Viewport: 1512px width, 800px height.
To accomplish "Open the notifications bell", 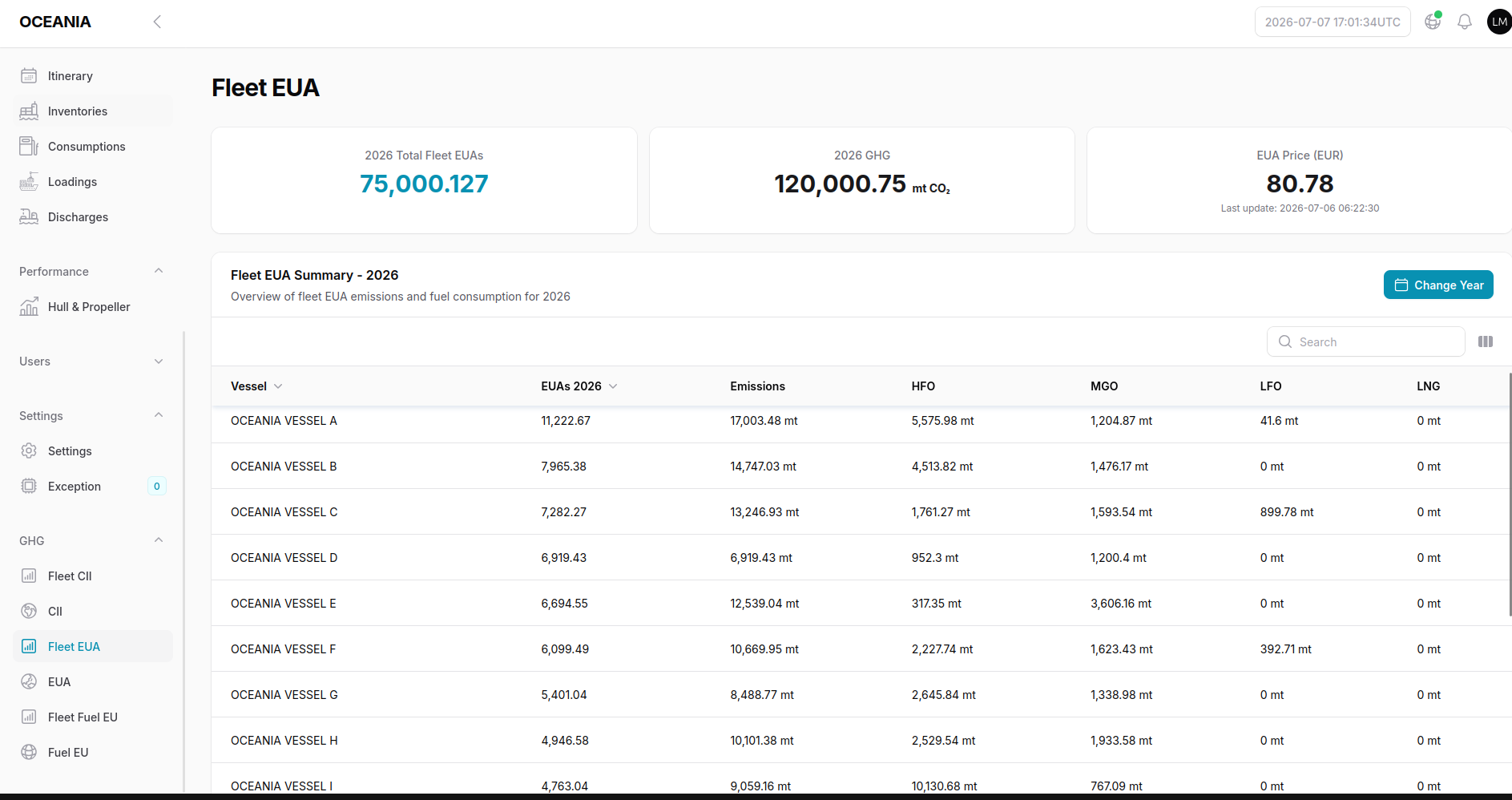I will pos(1465,22).
